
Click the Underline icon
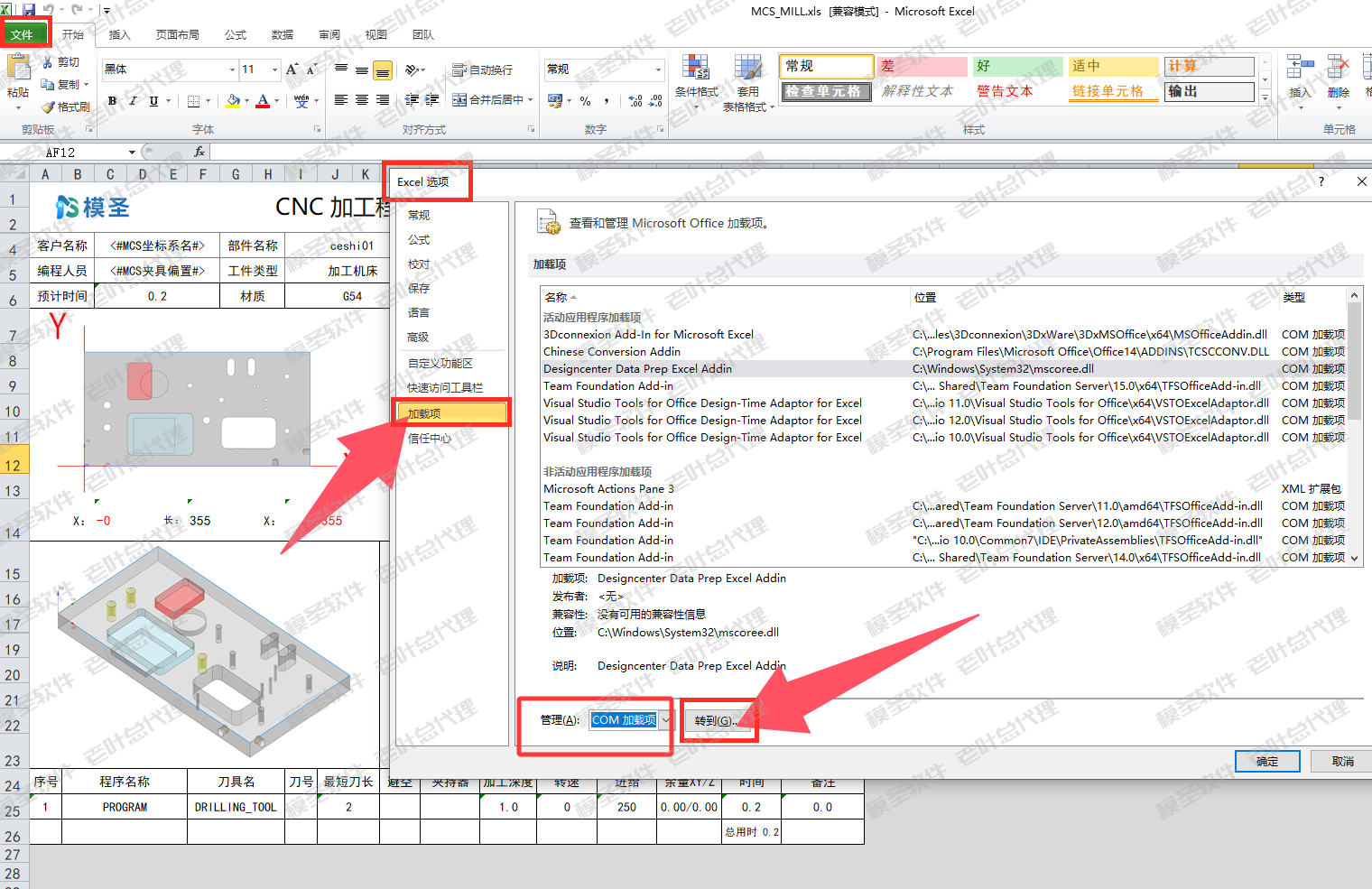[x=153, y=101]
